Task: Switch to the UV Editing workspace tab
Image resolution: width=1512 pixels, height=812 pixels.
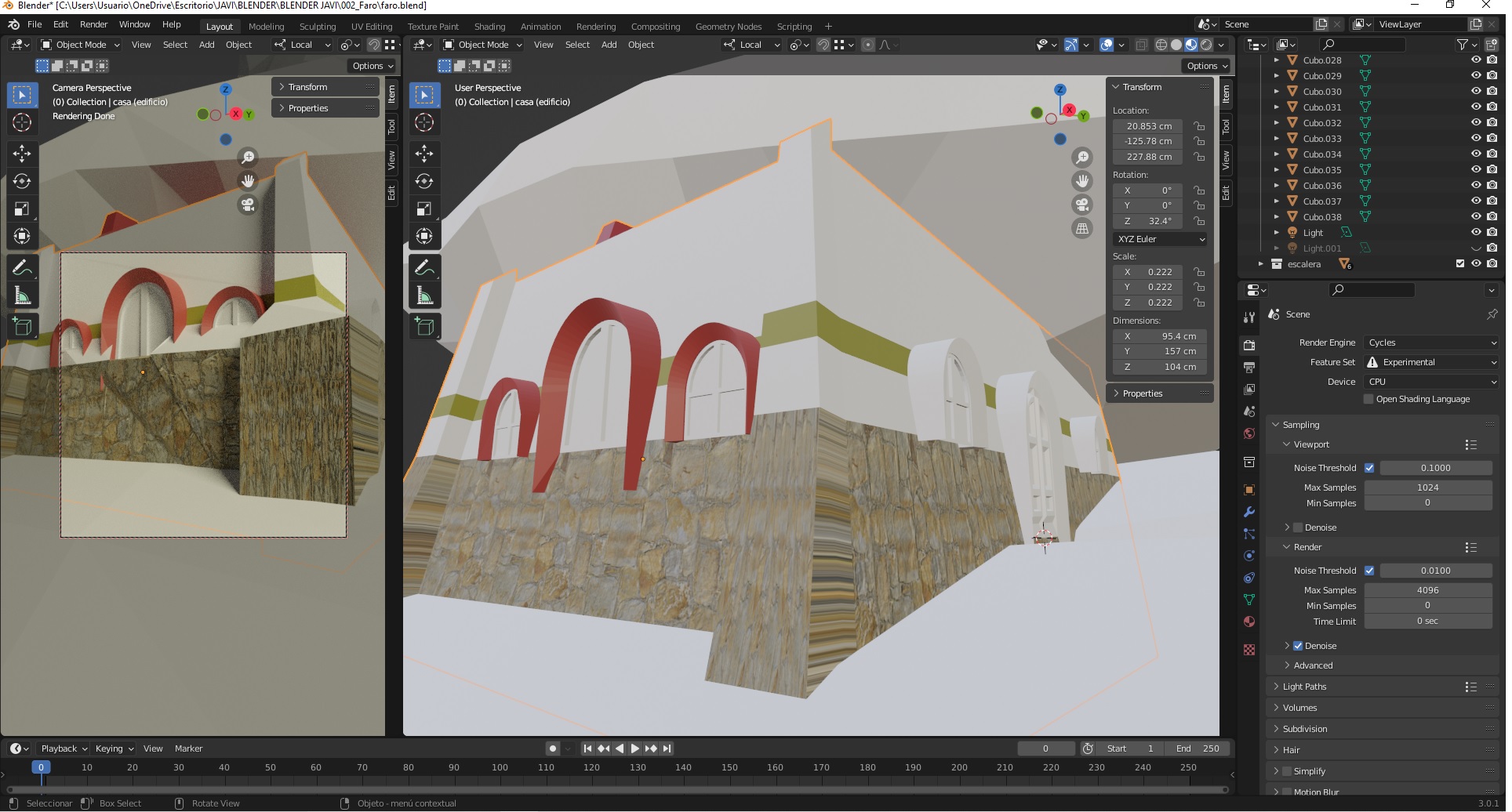Action: point(372,27)
